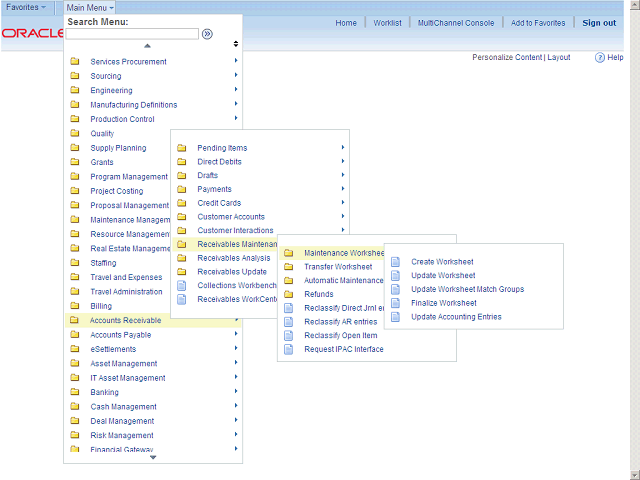
Task: Click the Billing folder icon
Action: [75, 305]
